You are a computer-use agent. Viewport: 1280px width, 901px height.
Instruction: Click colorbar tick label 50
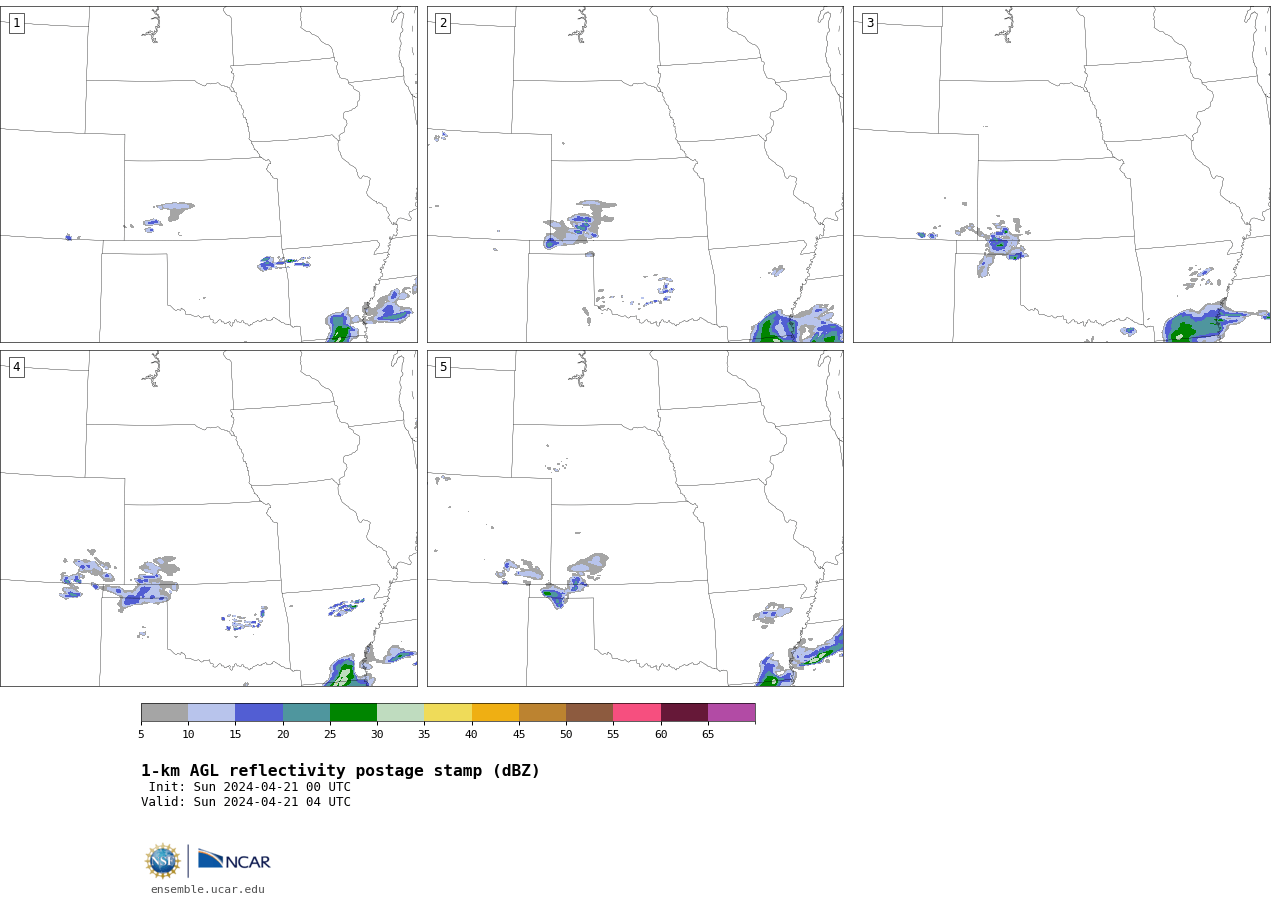click(566, 735)
